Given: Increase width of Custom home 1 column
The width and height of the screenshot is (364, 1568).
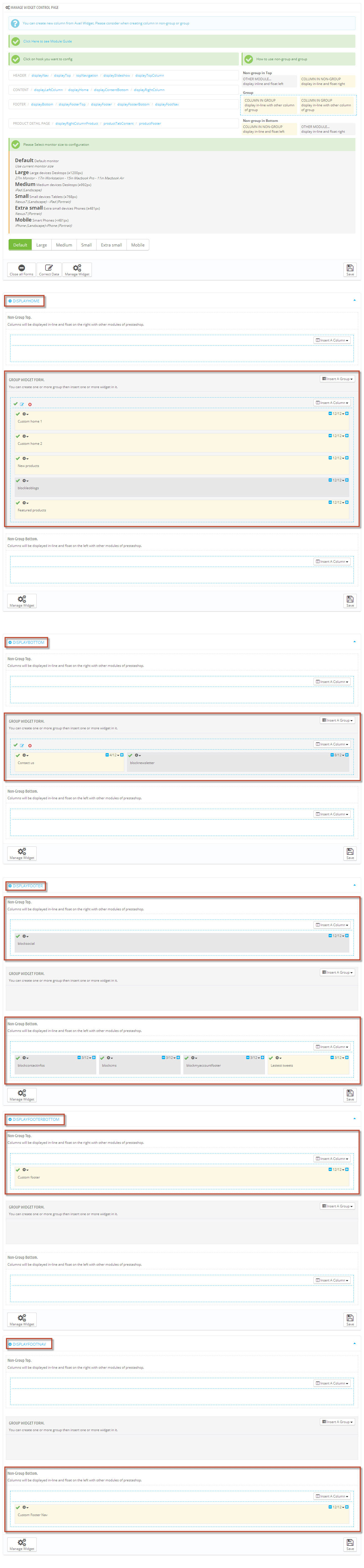Looking at the screenshot, I should tap(347, 413).
